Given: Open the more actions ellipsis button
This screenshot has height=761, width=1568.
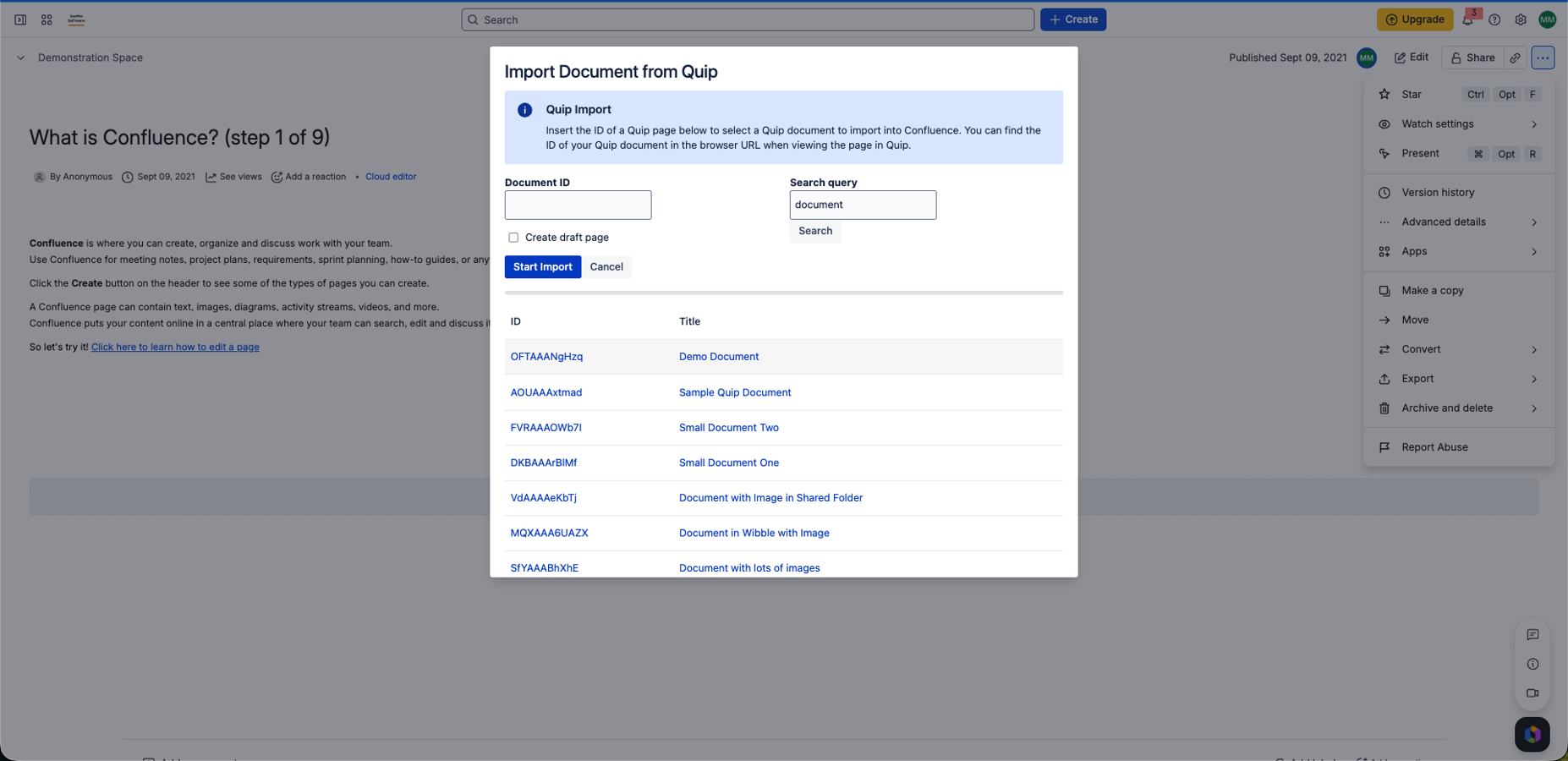Looking at the screenshot, I should pos(1543,57).
